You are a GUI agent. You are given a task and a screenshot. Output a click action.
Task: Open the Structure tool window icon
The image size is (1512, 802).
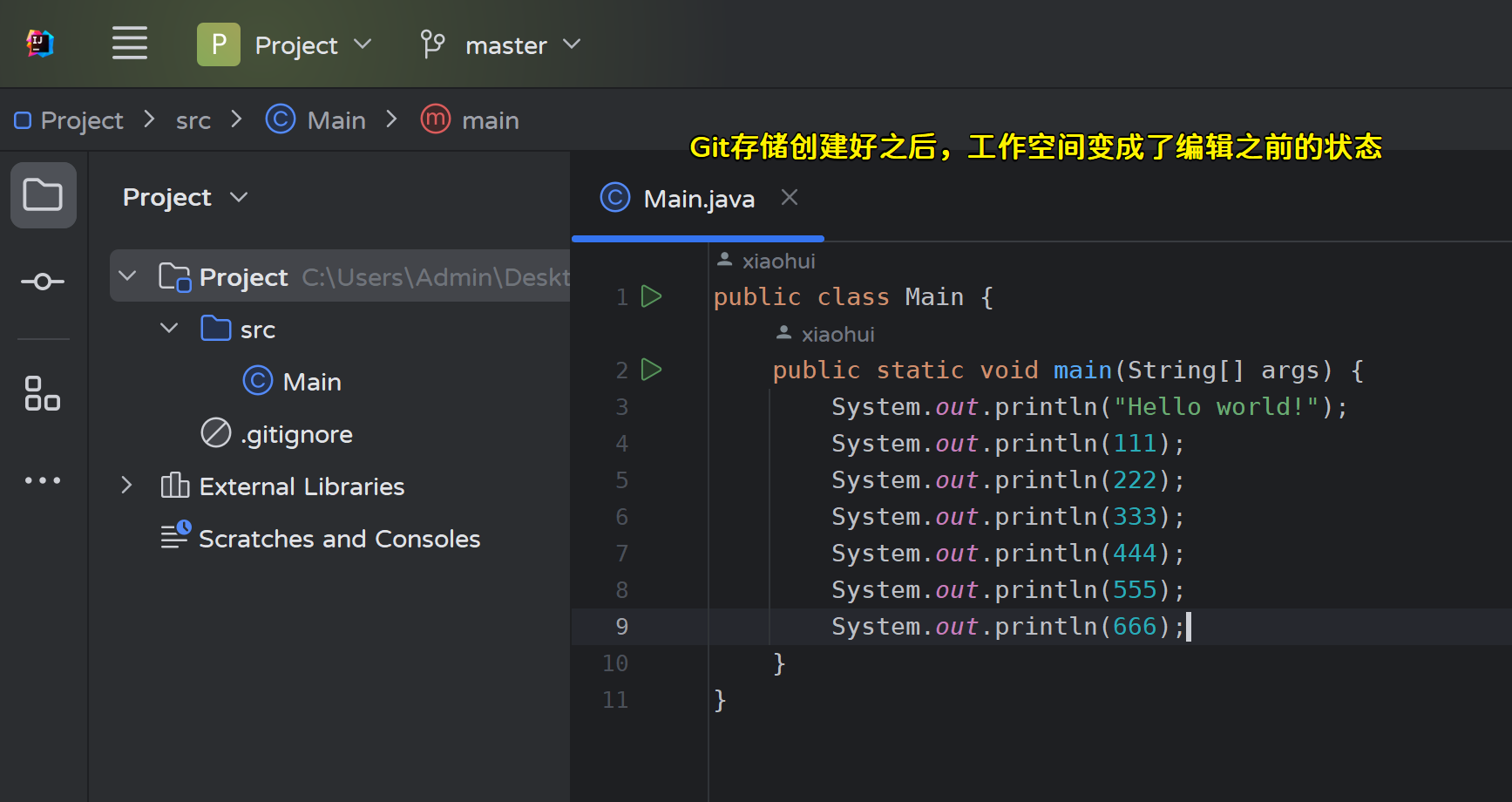[x=43, y=393]
